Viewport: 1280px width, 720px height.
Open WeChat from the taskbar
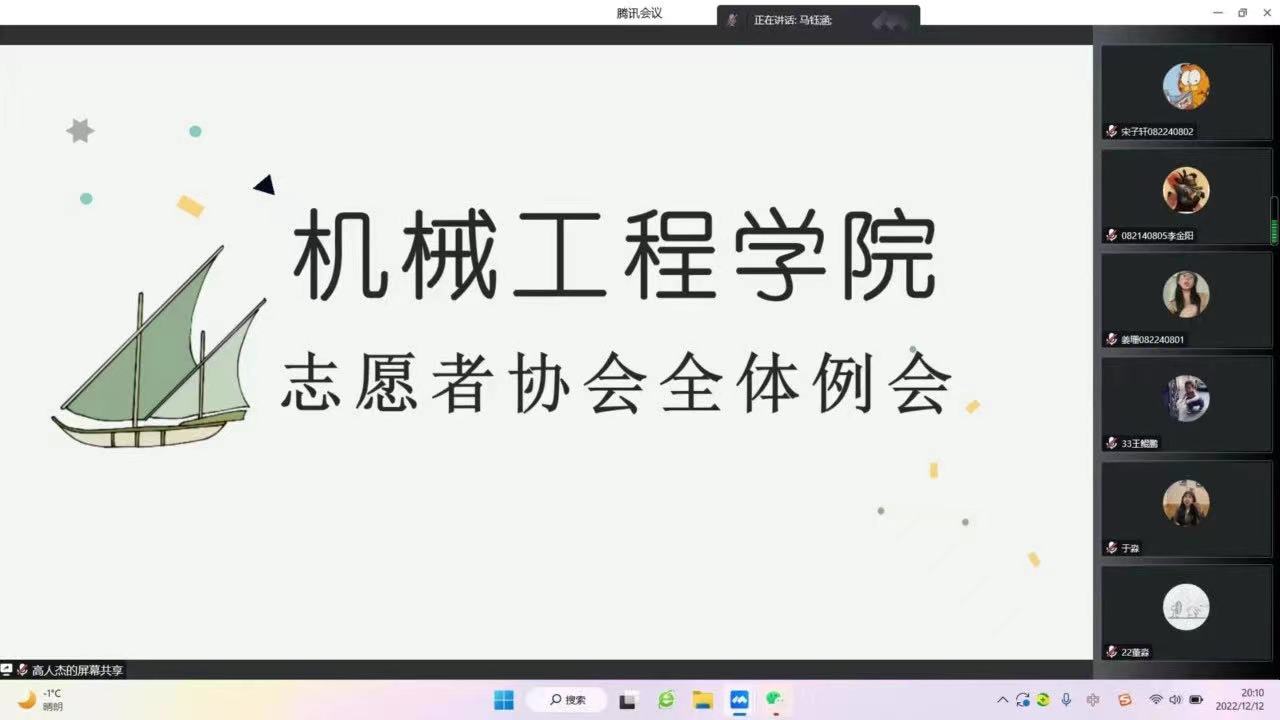[x=774, y=700]
